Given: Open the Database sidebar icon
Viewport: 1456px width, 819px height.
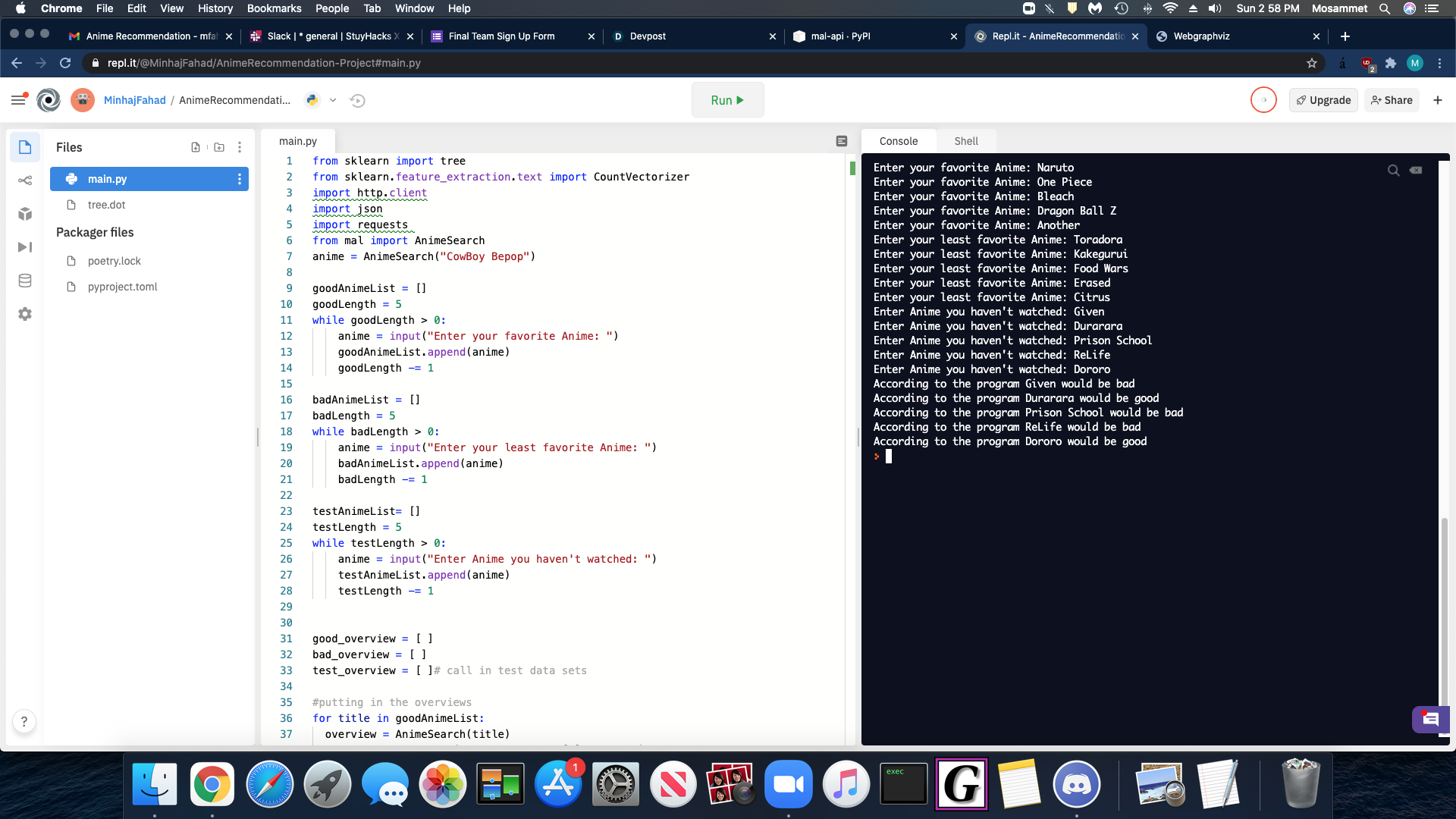Looking at the screenshot, I should 25,281.
